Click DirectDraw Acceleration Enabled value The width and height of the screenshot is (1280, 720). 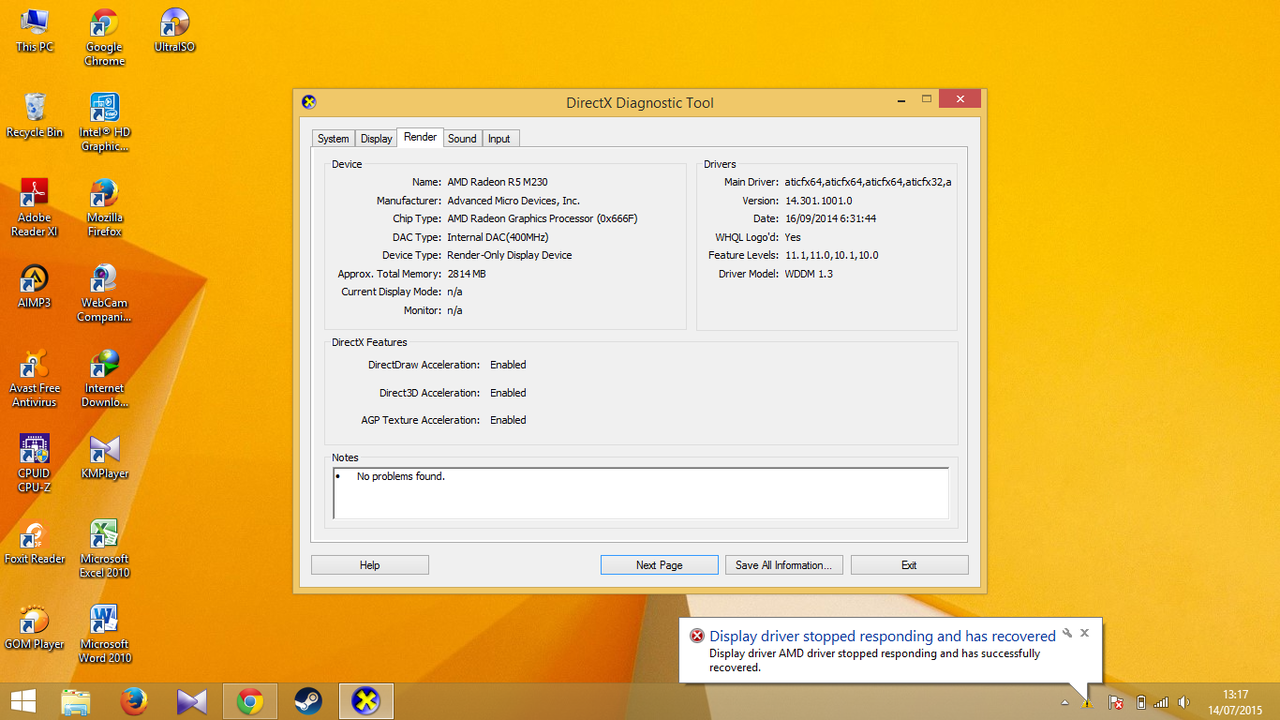[x=508, y=365]
